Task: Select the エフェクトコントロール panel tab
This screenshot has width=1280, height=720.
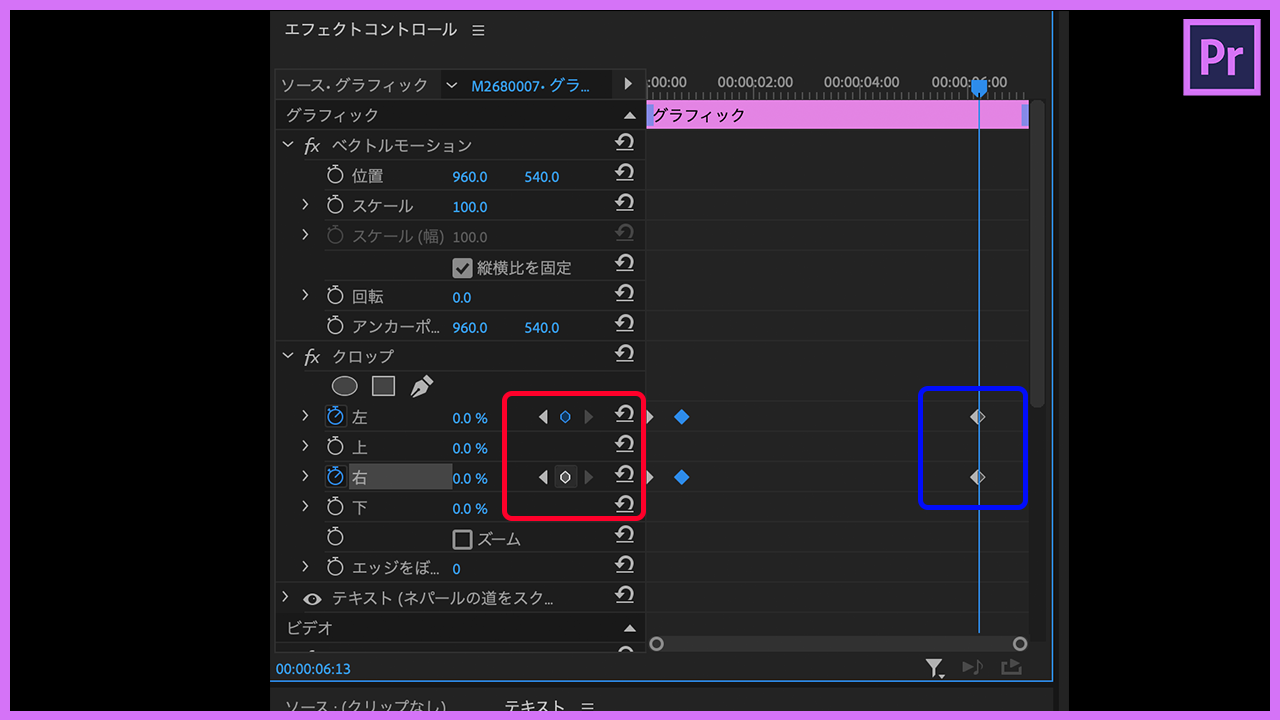Action: coord(370,30)
